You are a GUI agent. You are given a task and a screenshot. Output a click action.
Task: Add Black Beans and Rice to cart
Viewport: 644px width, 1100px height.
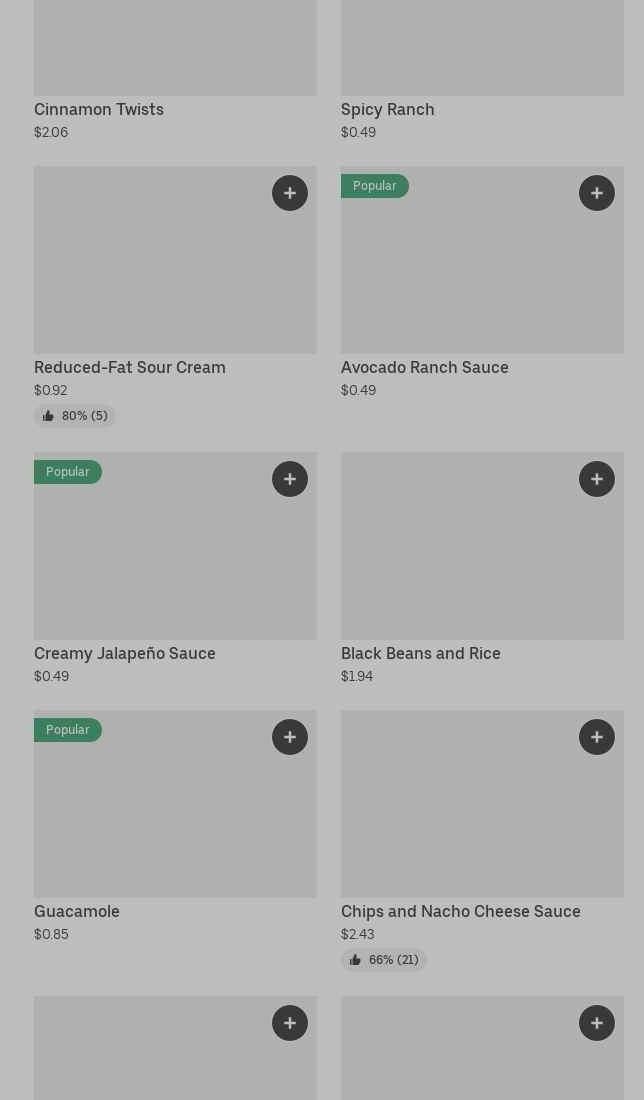point(597,479)
